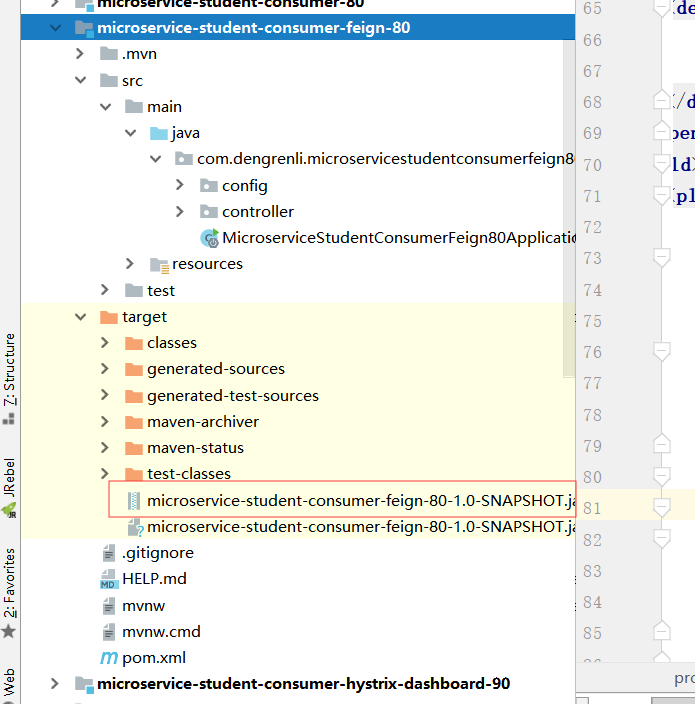This screenshot has width=695, height=704.
Task: Select the blue java source folder icon
Action: coord(158,133)
